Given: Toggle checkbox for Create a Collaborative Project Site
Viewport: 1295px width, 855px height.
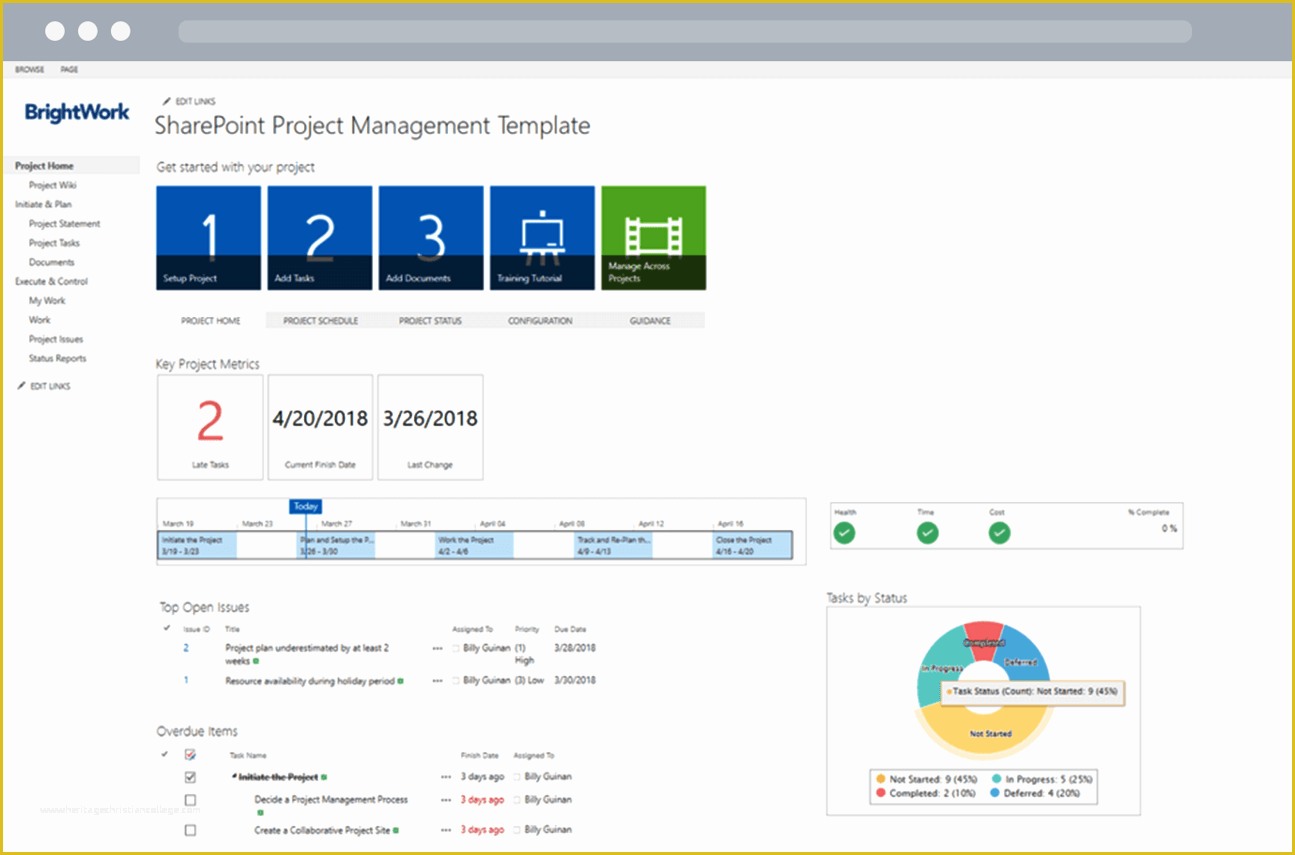Looking at the screenshot, I should click(x=190, y=830).
